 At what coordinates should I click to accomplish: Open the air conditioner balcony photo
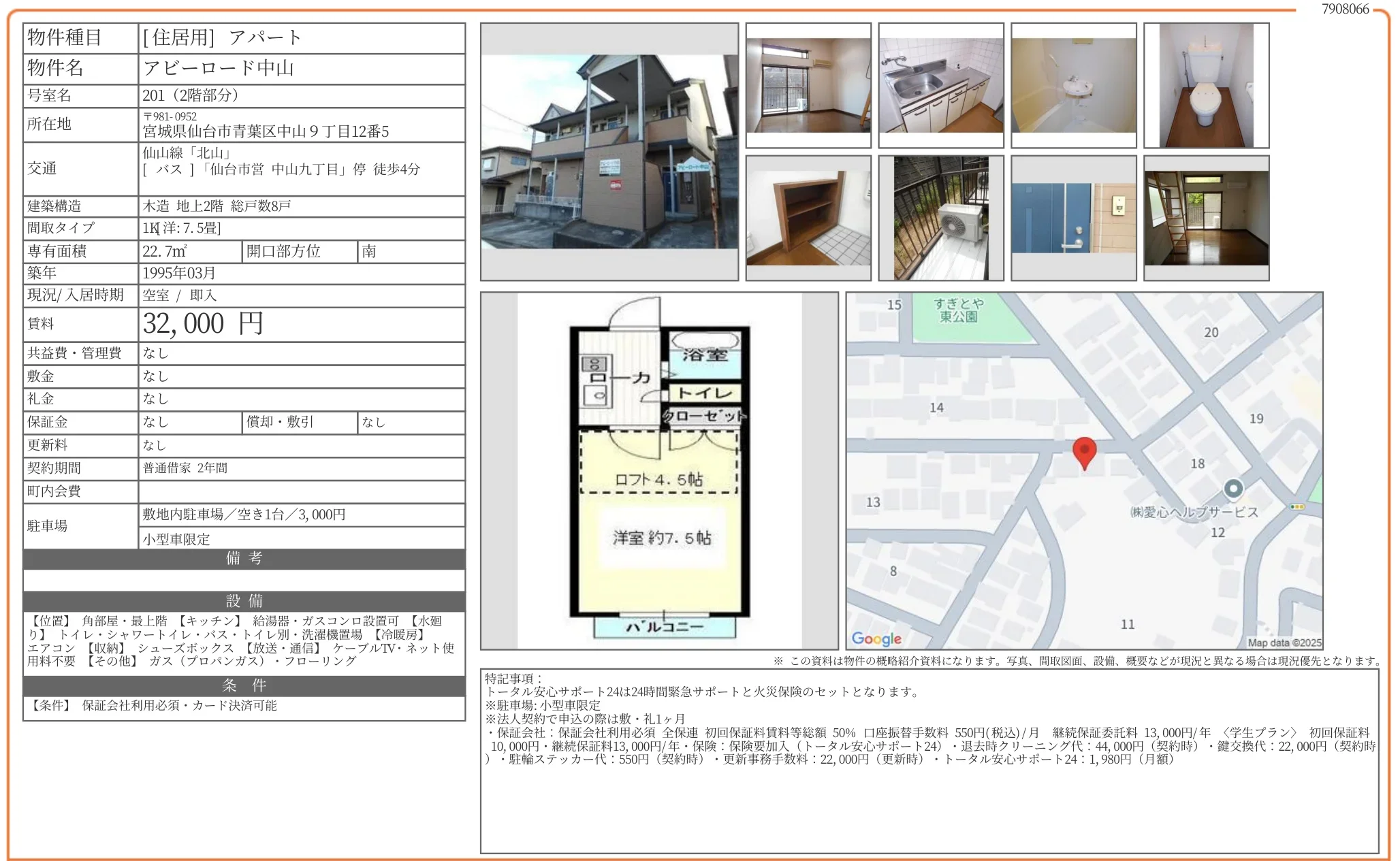point(940,218)
